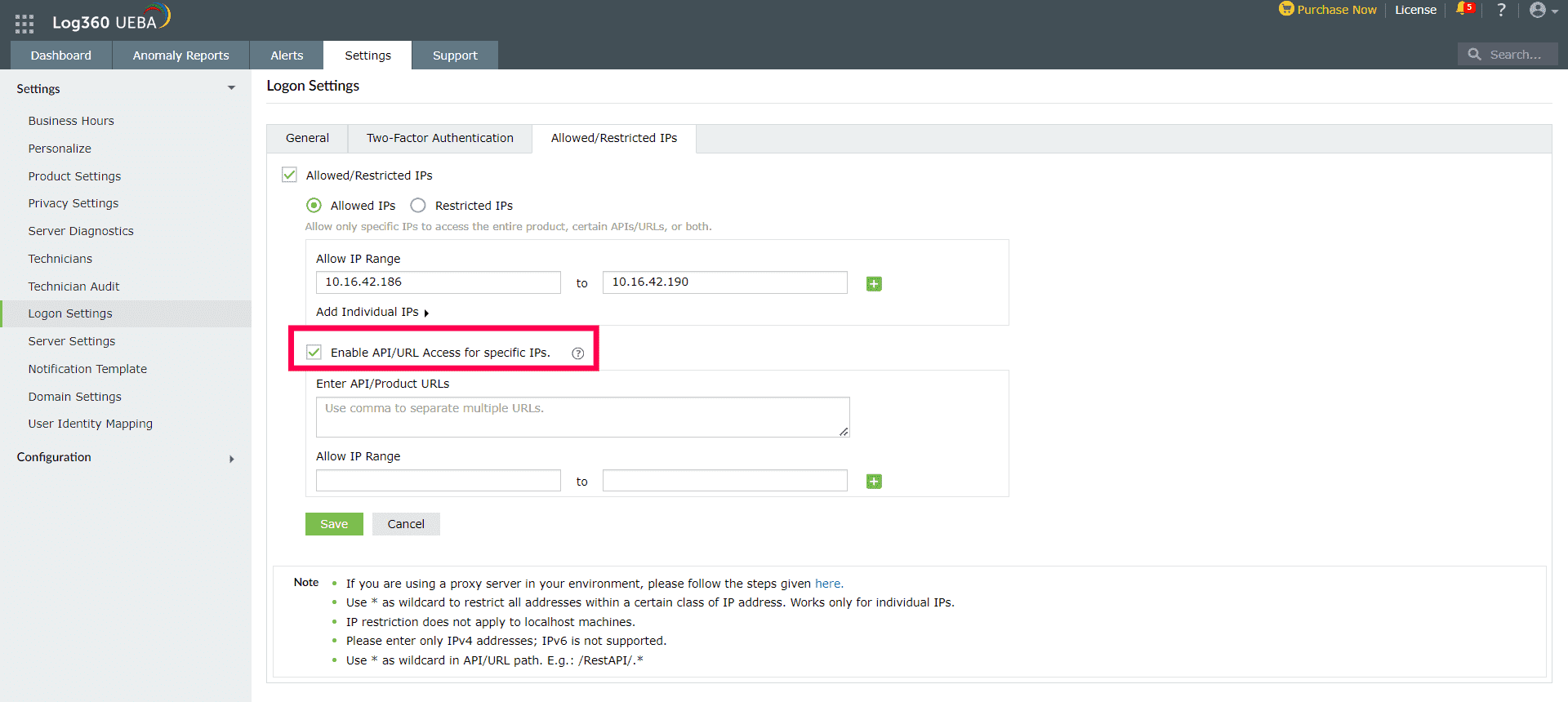Viewport: 1568px width, 702px height.
Task: Switch to the Dashboard tab
Action: coord(61,56)
